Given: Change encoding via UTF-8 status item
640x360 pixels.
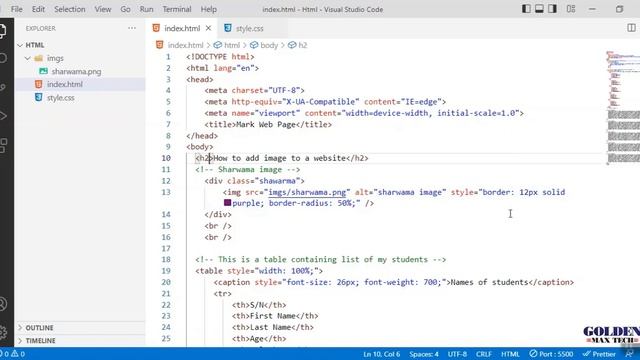Looking at the screenshot, I should coord(457,354).
